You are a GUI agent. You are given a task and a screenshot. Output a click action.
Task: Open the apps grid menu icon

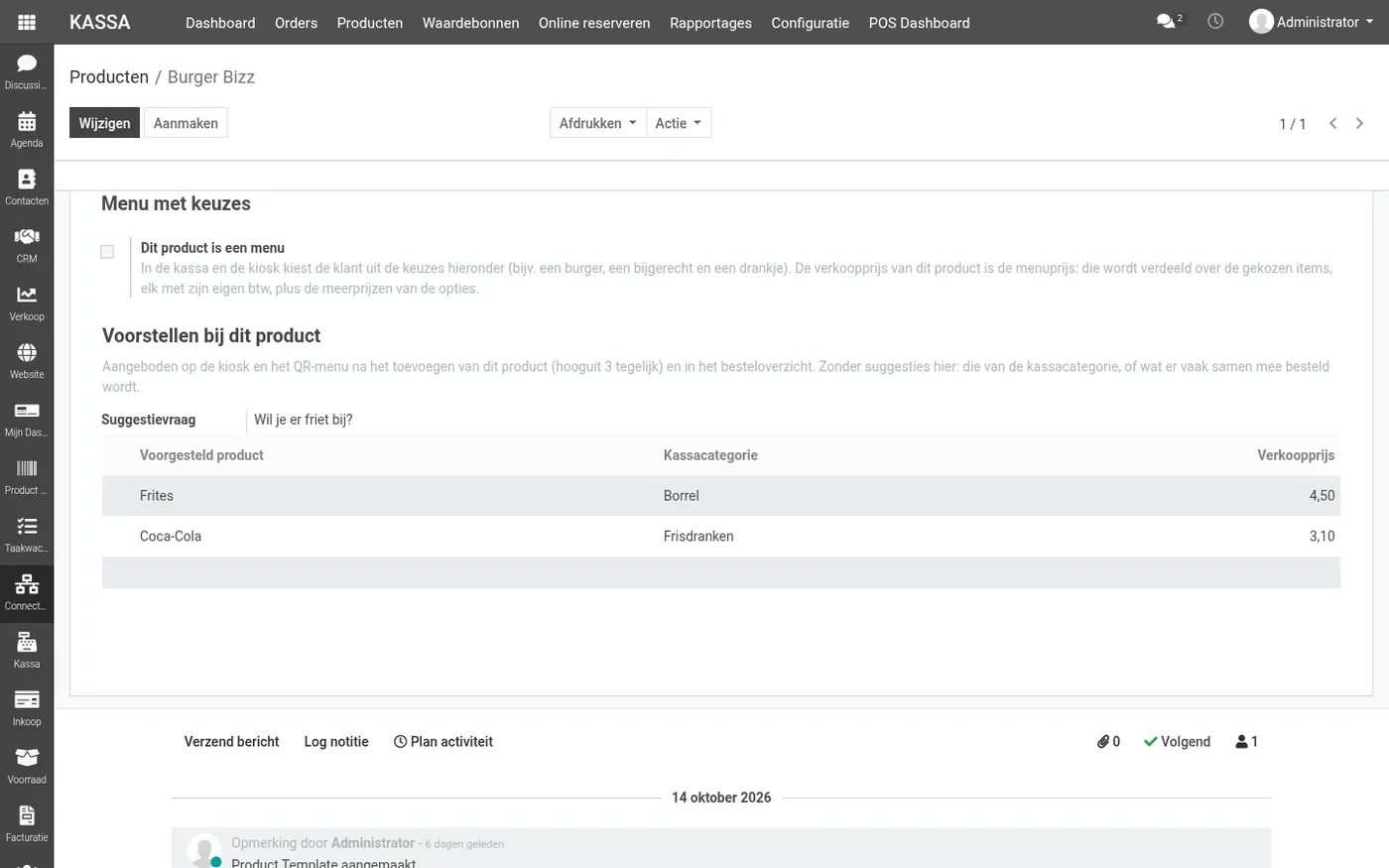pyautogui.click(x=27, y=22)
